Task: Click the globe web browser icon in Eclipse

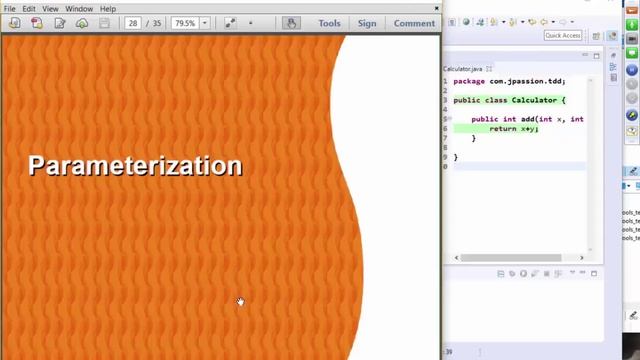Action: click(466, 22)
